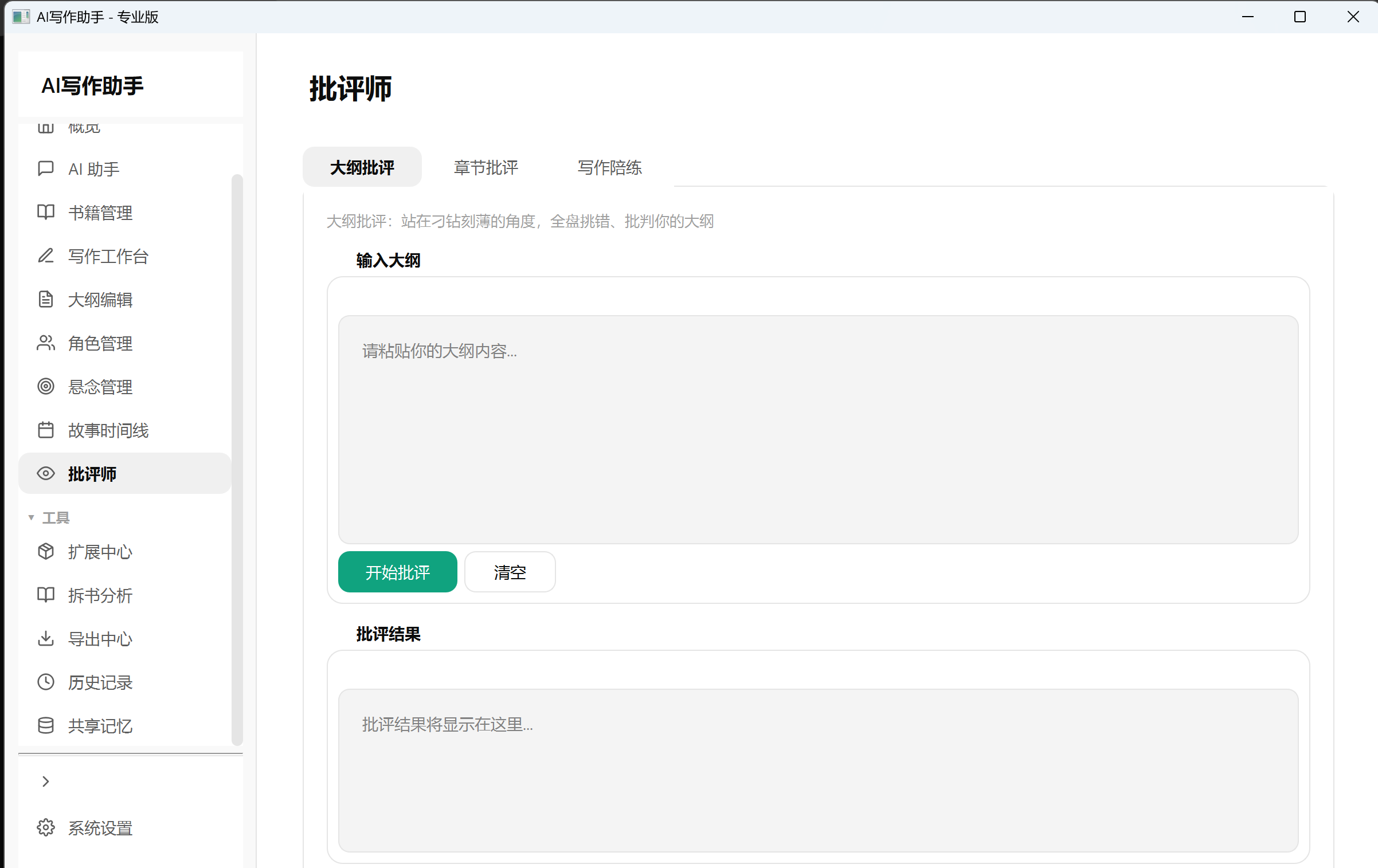Go to 书籍管理 page

(125, 212)
